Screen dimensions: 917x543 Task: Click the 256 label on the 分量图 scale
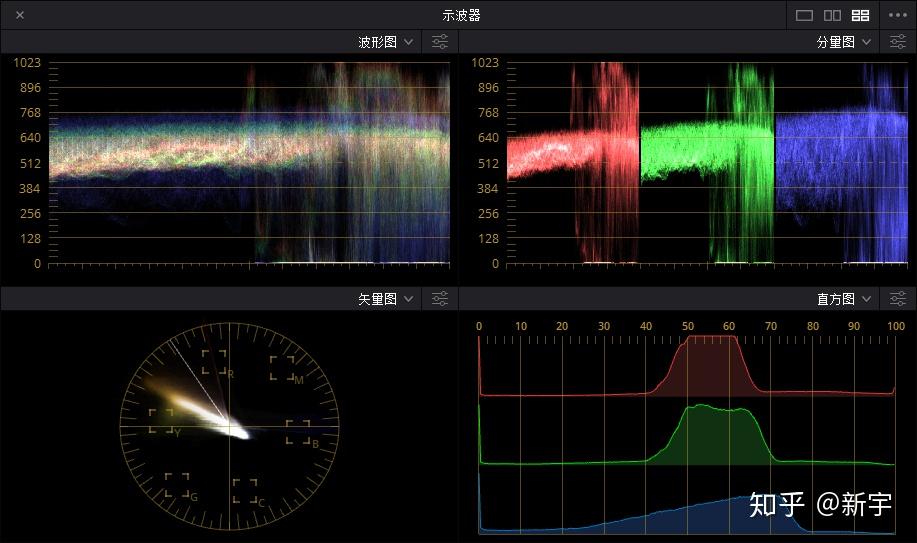[488, 214]
